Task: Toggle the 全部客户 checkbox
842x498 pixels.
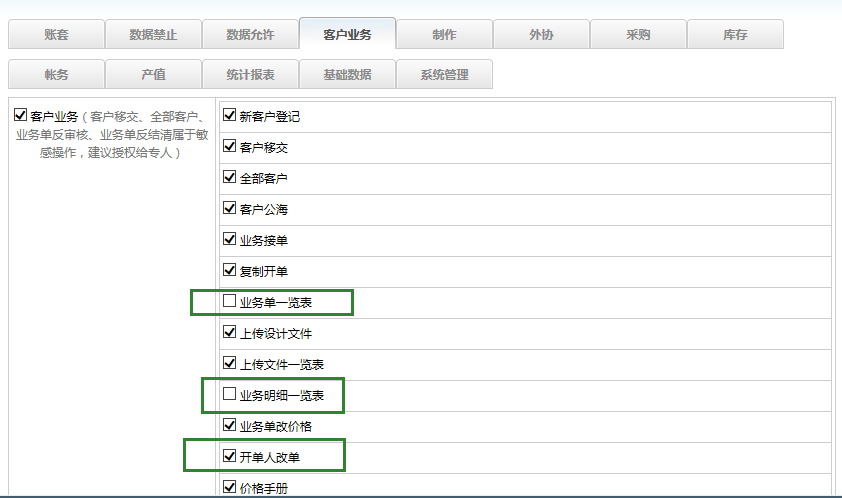Action: (x=230, y=178)
